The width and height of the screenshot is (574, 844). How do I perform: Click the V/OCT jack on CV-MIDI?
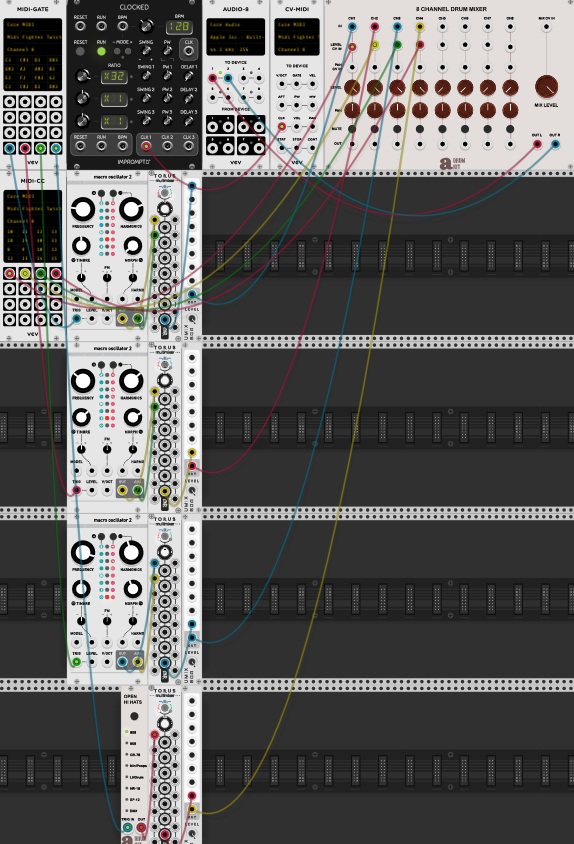[282, 85]
